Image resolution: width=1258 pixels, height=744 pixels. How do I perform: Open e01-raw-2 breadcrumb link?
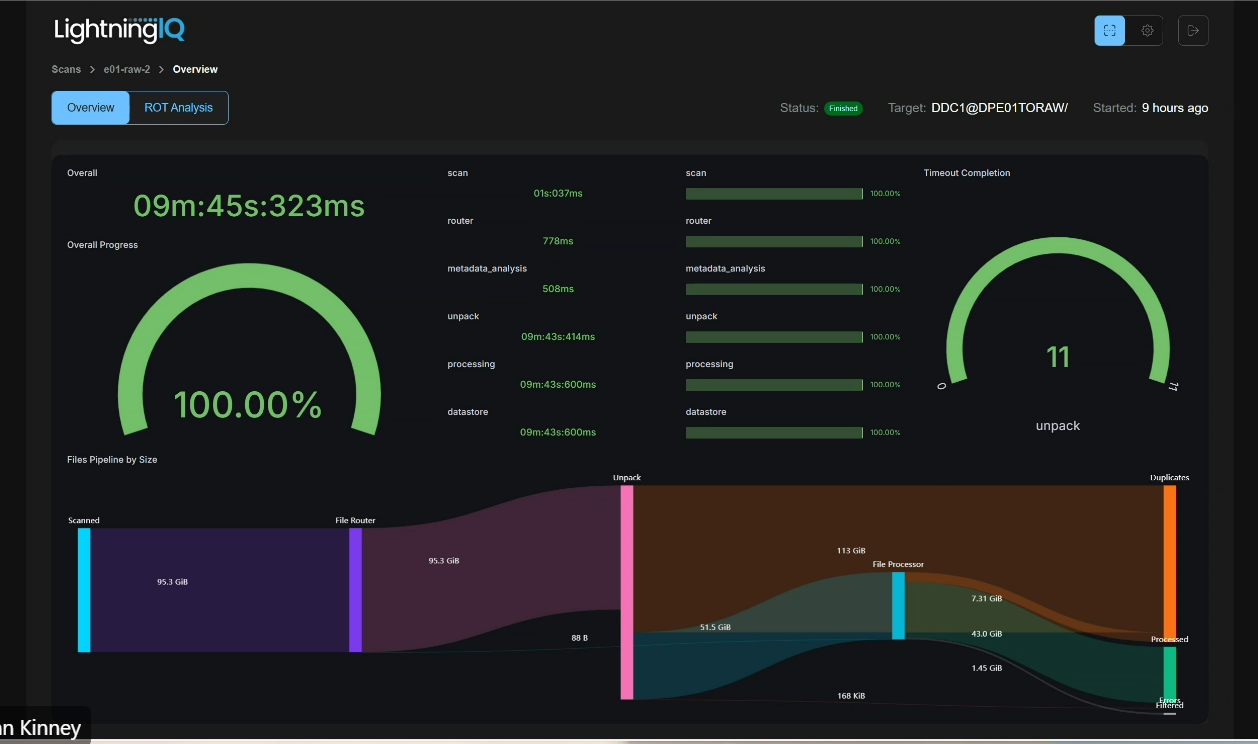(x=127, y=70)
